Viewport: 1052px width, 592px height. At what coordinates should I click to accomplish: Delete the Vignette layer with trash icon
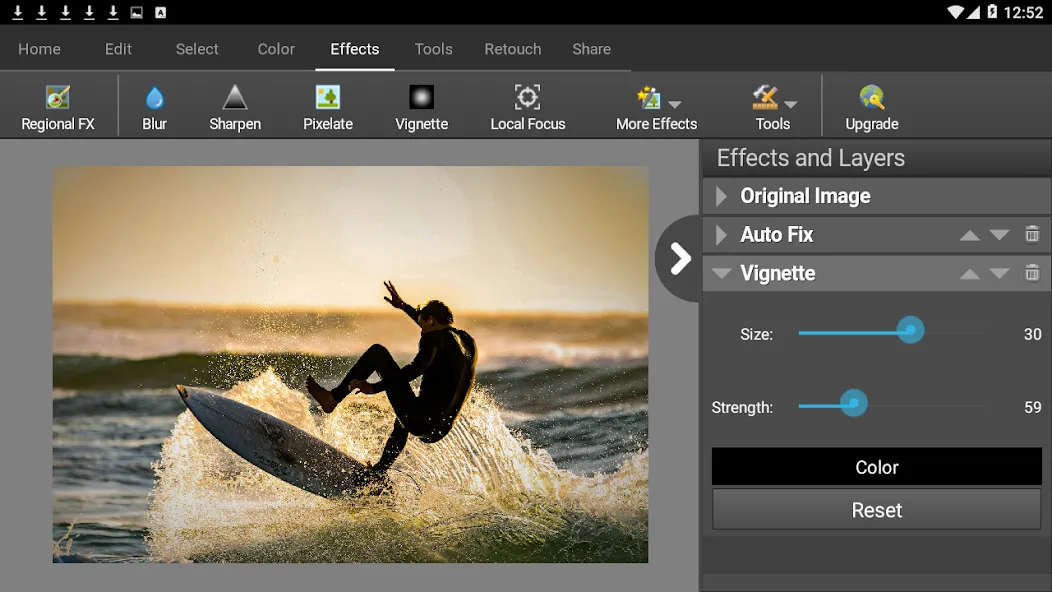[1032, 273]
